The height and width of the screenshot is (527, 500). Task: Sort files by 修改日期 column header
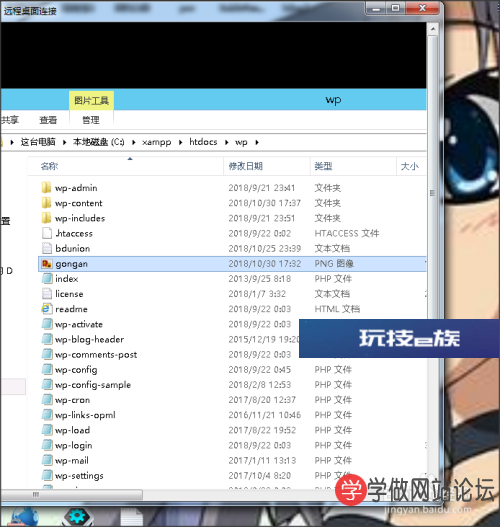tap(245, 166)
